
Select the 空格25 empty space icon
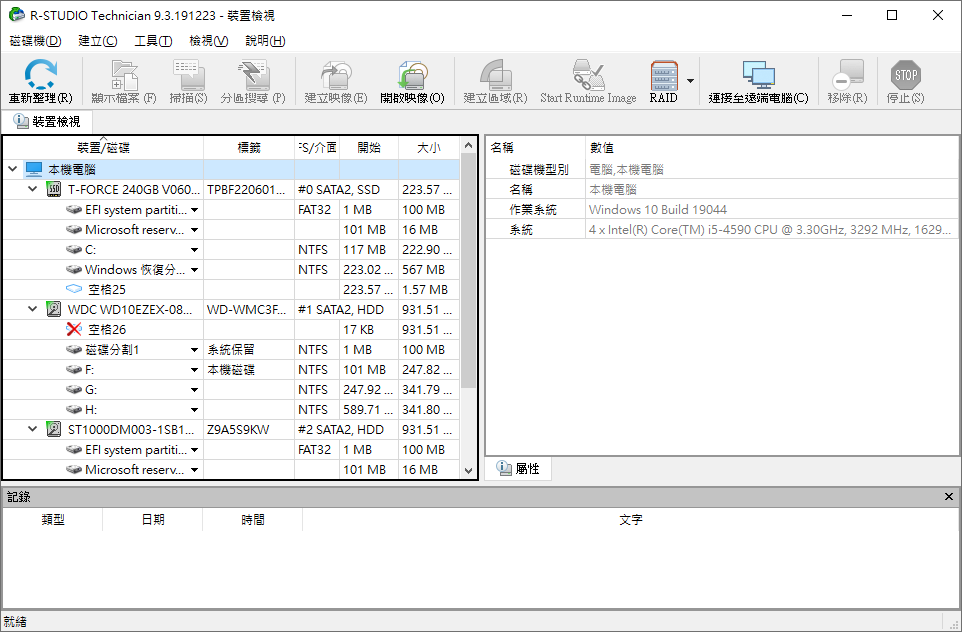point(74,289)
